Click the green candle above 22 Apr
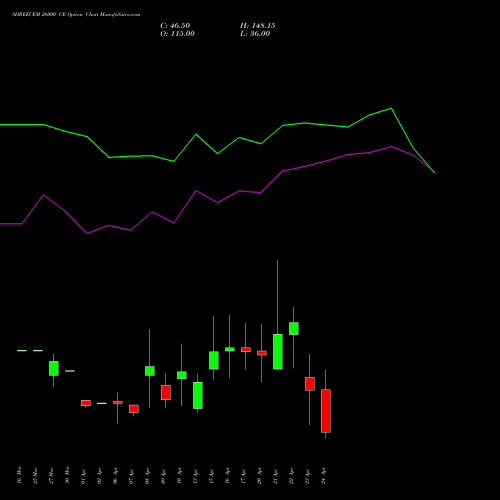 click(x=294, y=328)
